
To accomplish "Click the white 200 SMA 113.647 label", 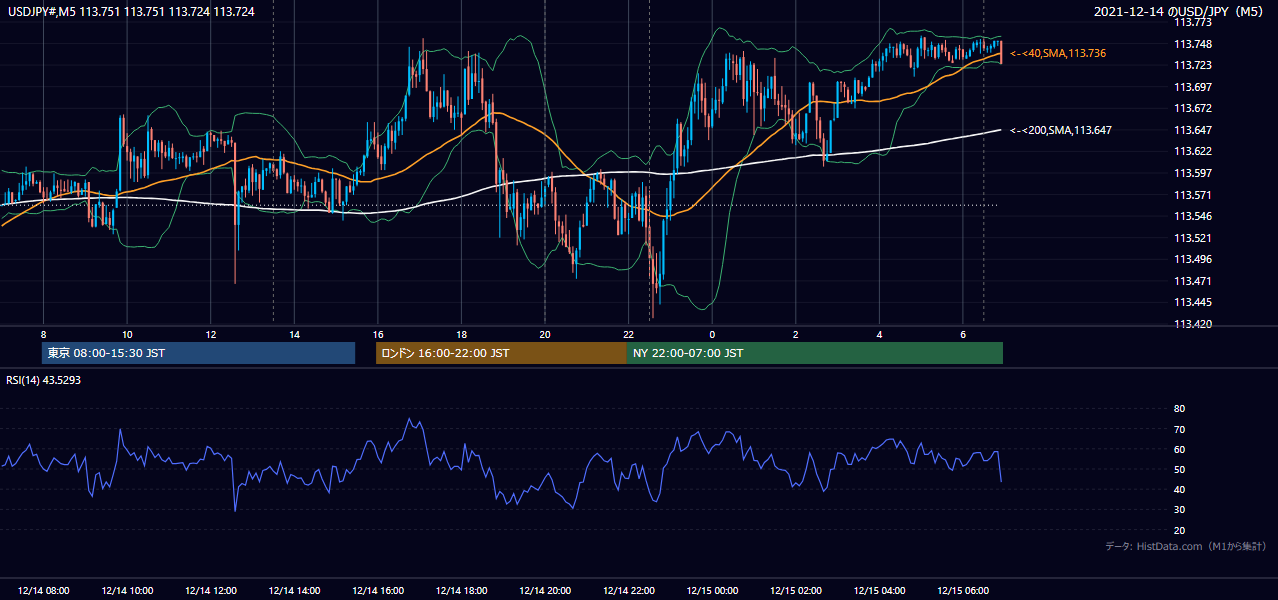I will [x=1061, y=130].
